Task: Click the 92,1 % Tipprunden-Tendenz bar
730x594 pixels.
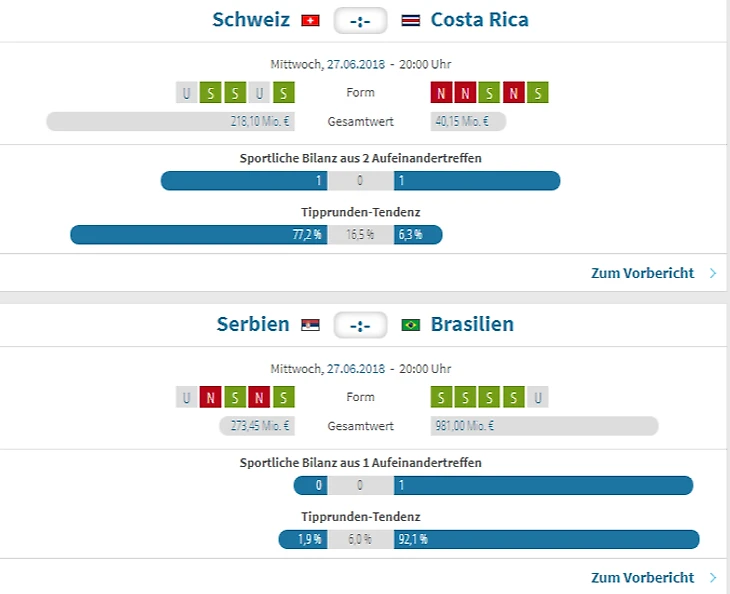Action: (546, 539)
